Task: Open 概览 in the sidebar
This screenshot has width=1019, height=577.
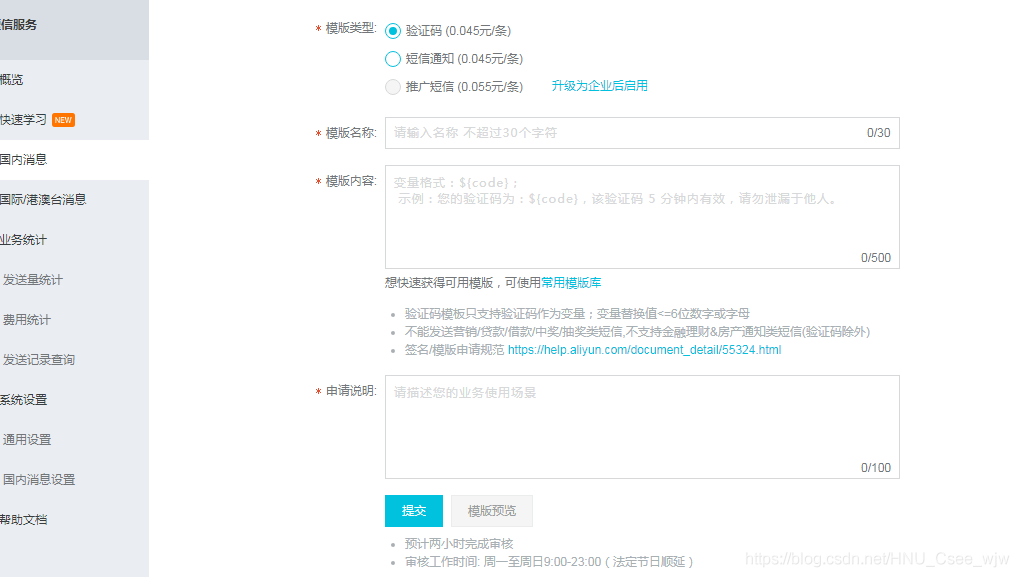Action: pos(12,80)
